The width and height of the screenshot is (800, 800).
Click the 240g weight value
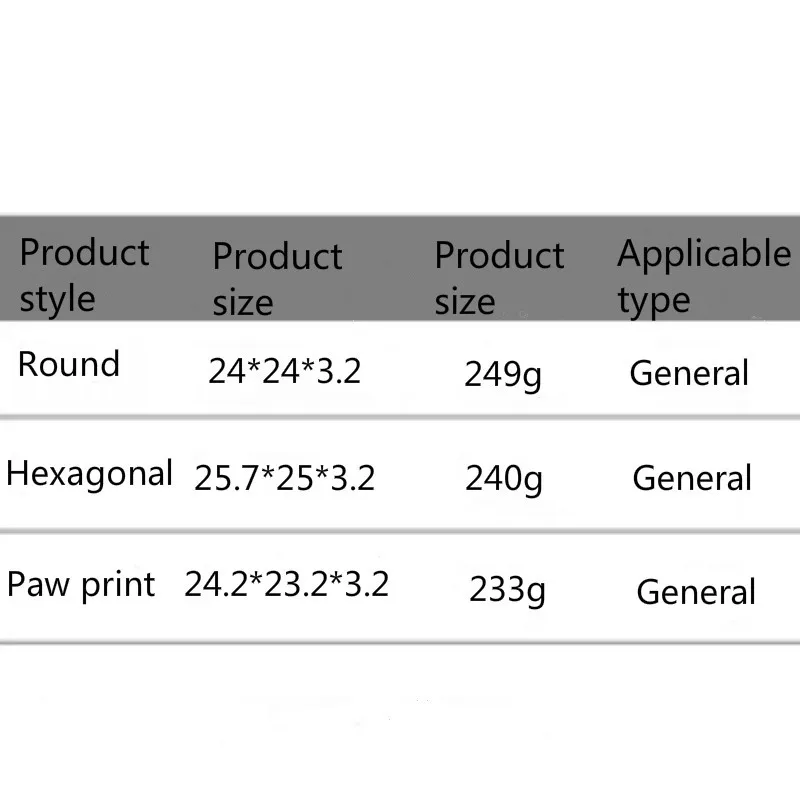click(504, 480)
